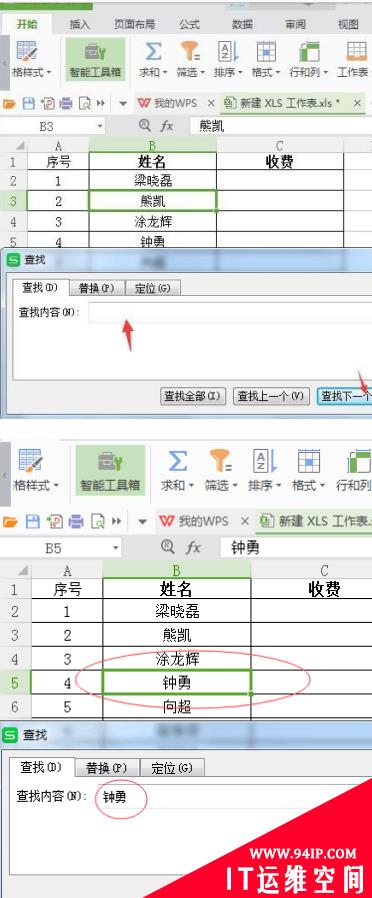Open the name box dropdown showing B5
372x898 pixels.
[116, 548]
